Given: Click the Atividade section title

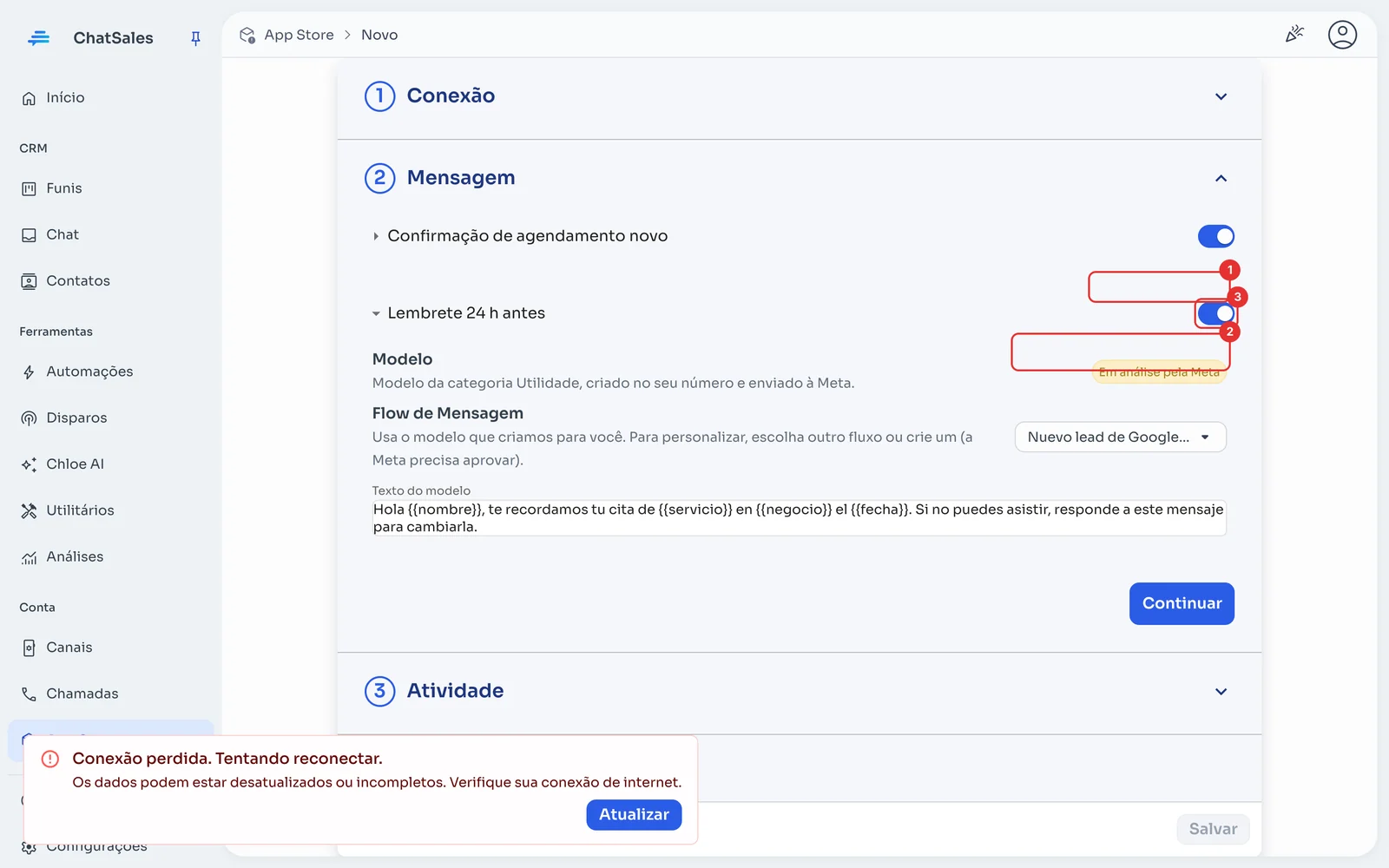Looking at the screenshot, I should (455, 691).
